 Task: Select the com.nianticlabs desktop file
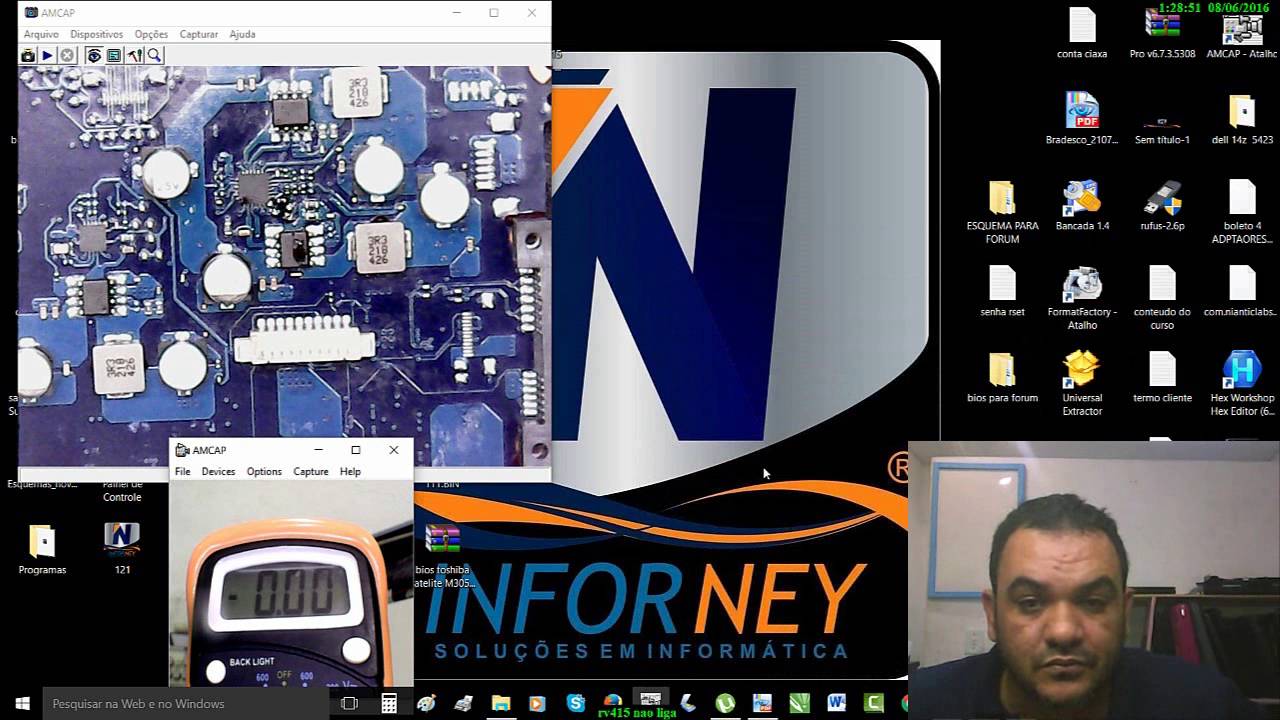click(x=1242, y=291)
